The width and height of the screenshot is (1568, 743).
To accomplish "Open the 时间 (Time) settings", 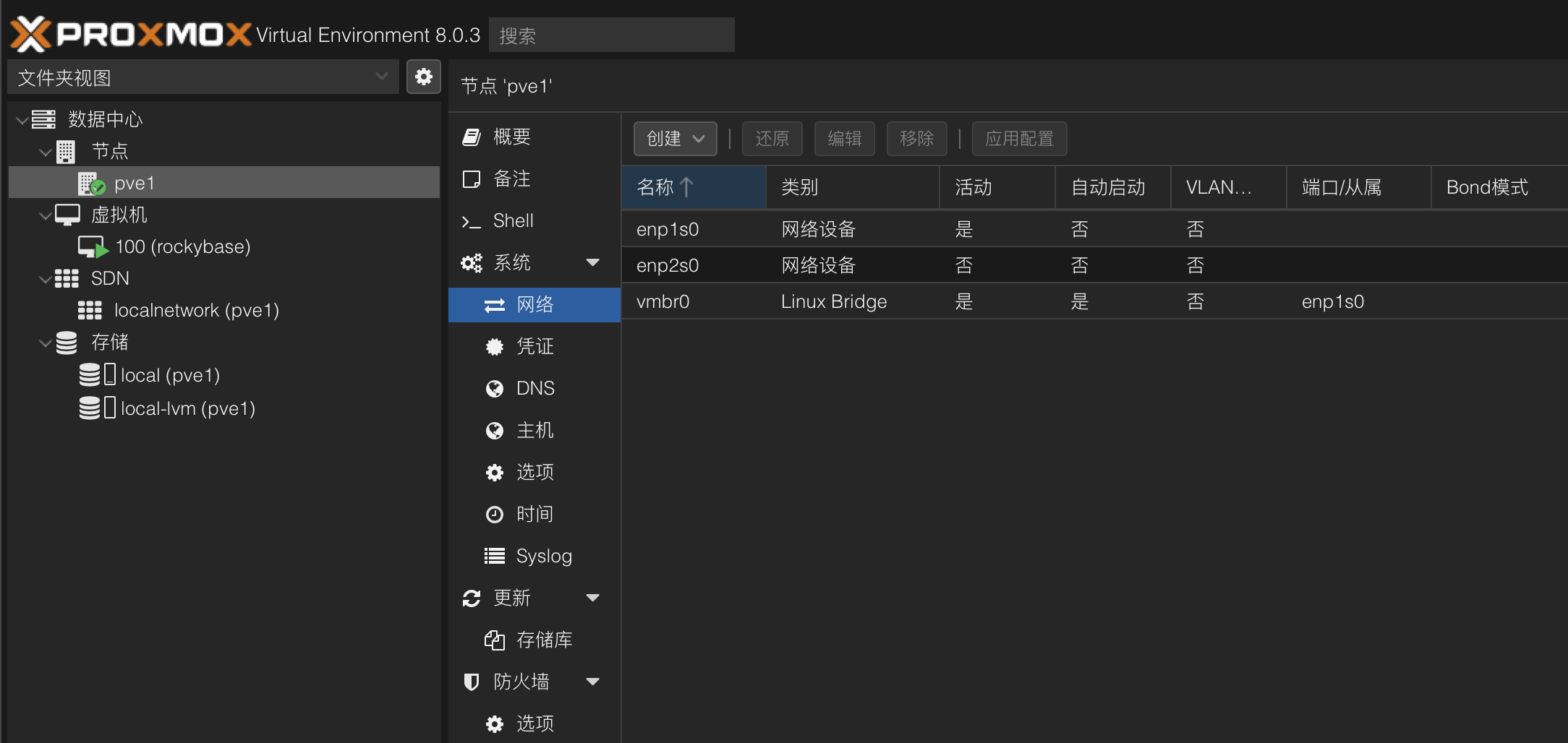I will coord(534,514).
